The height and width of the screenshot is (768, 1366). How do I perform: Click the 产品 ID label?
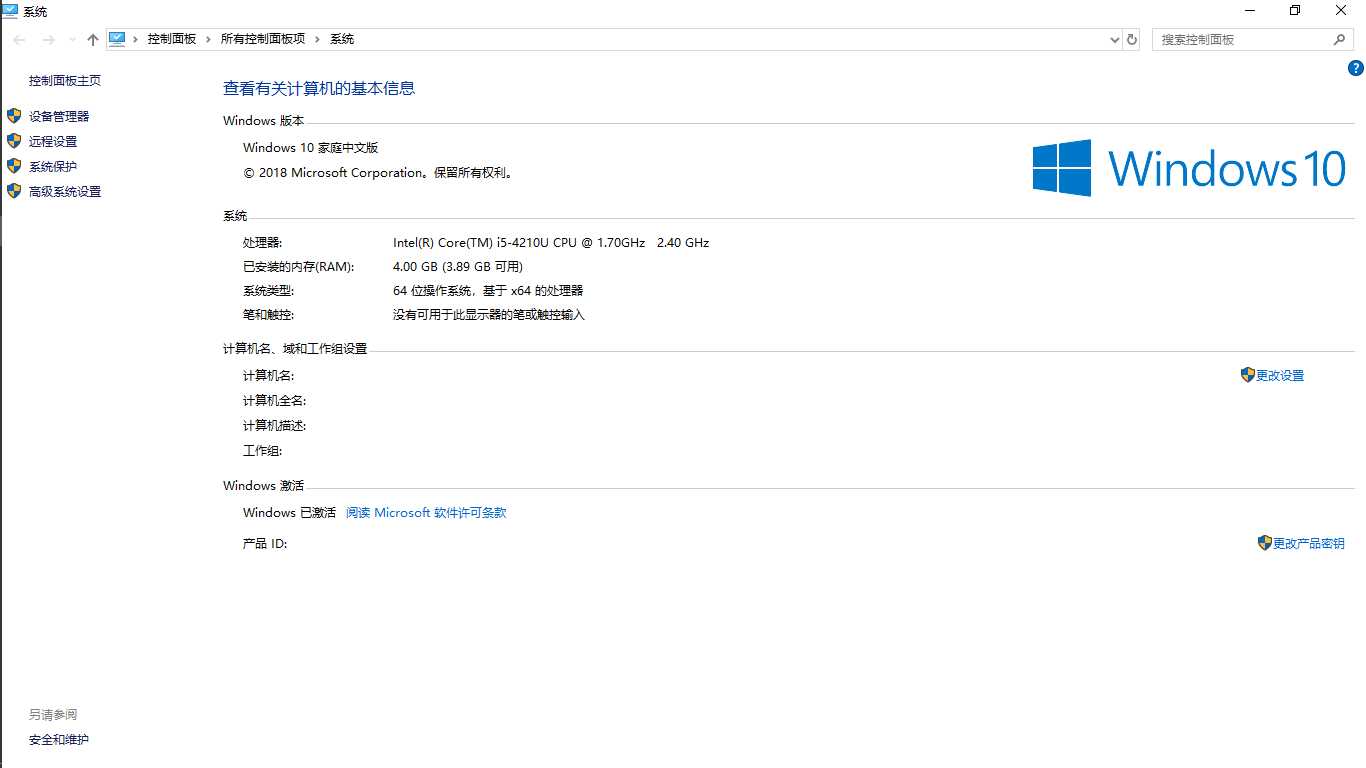point(265,544)
